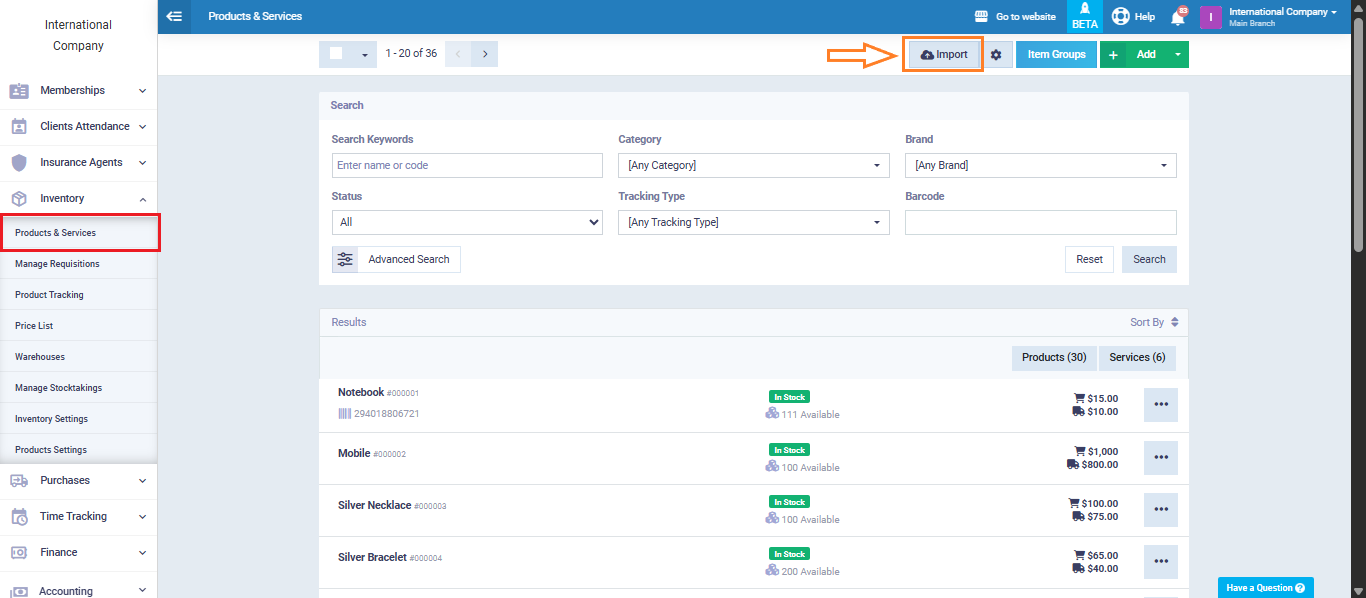Go to next results page arrow
Viewport: 1366px width, 598px height.
click(485, 54)
